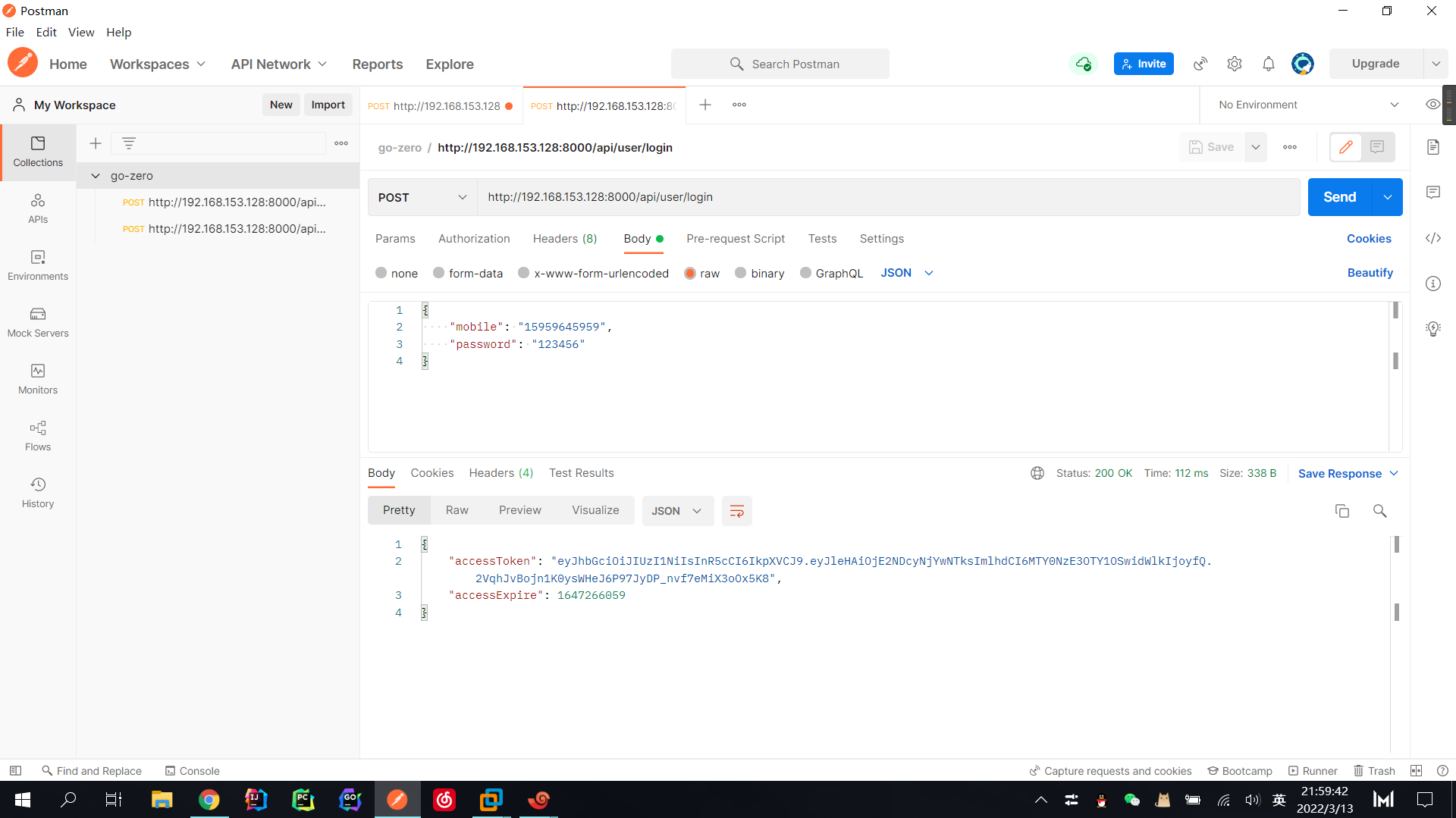
Task: Open the Collections sidebar panel
Action: click(38, 152)
